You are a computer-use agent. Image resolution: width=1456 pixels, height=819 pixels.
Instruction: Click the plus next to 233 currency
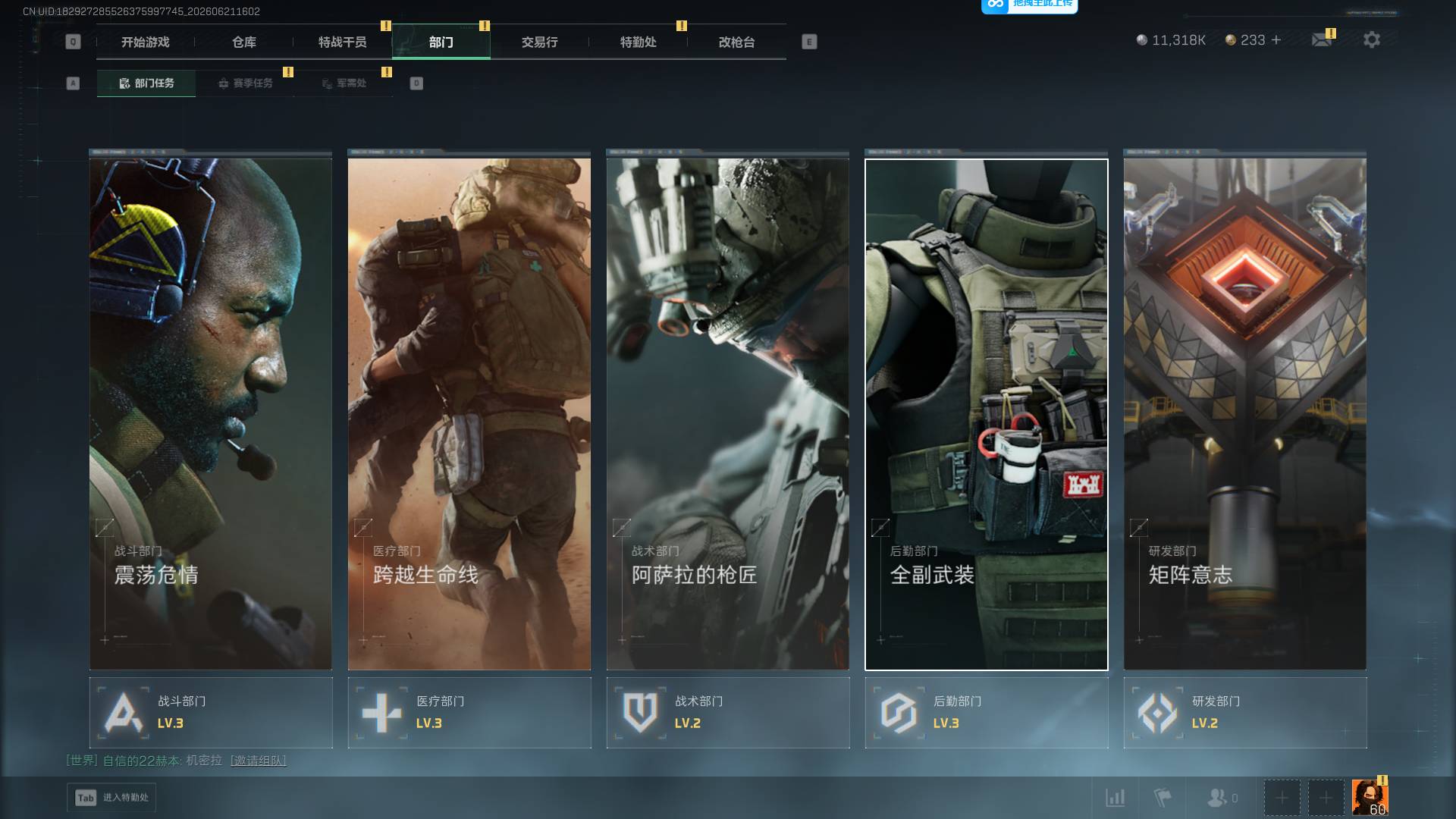pyautogui.click(x=1276, y=39)
